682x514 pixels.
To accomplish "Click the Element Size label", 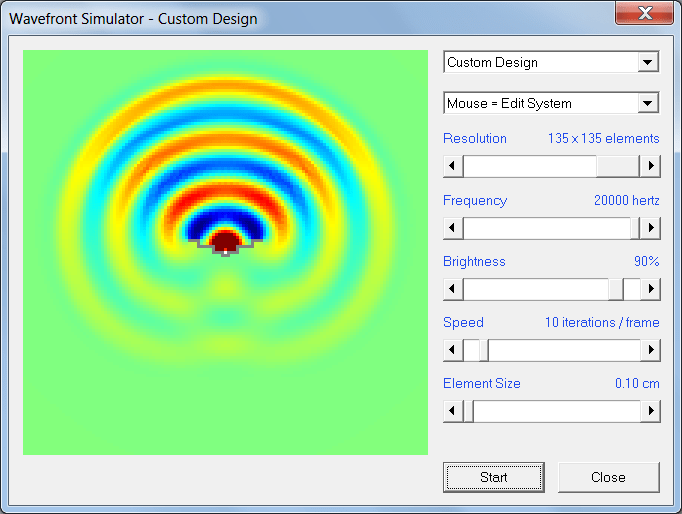I will point(481,384).
